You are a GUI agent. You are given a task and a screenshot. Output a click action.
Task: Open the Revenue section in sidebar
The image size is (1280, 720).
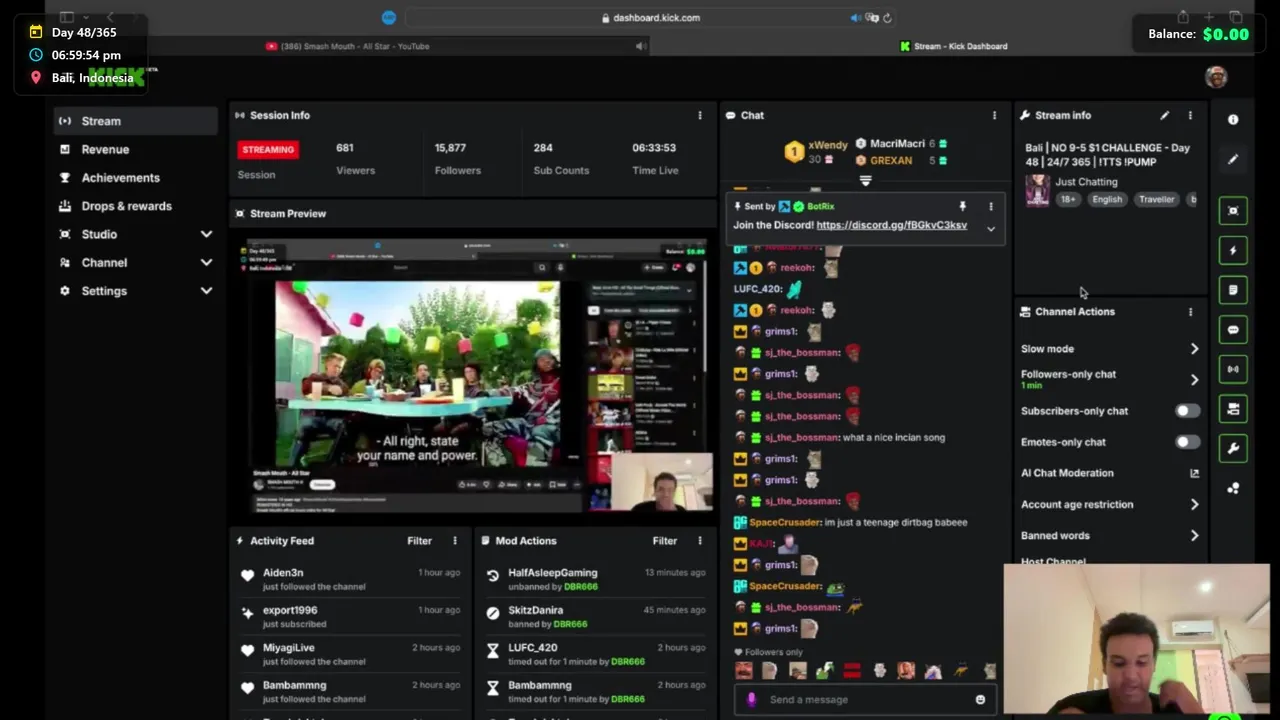135,149
